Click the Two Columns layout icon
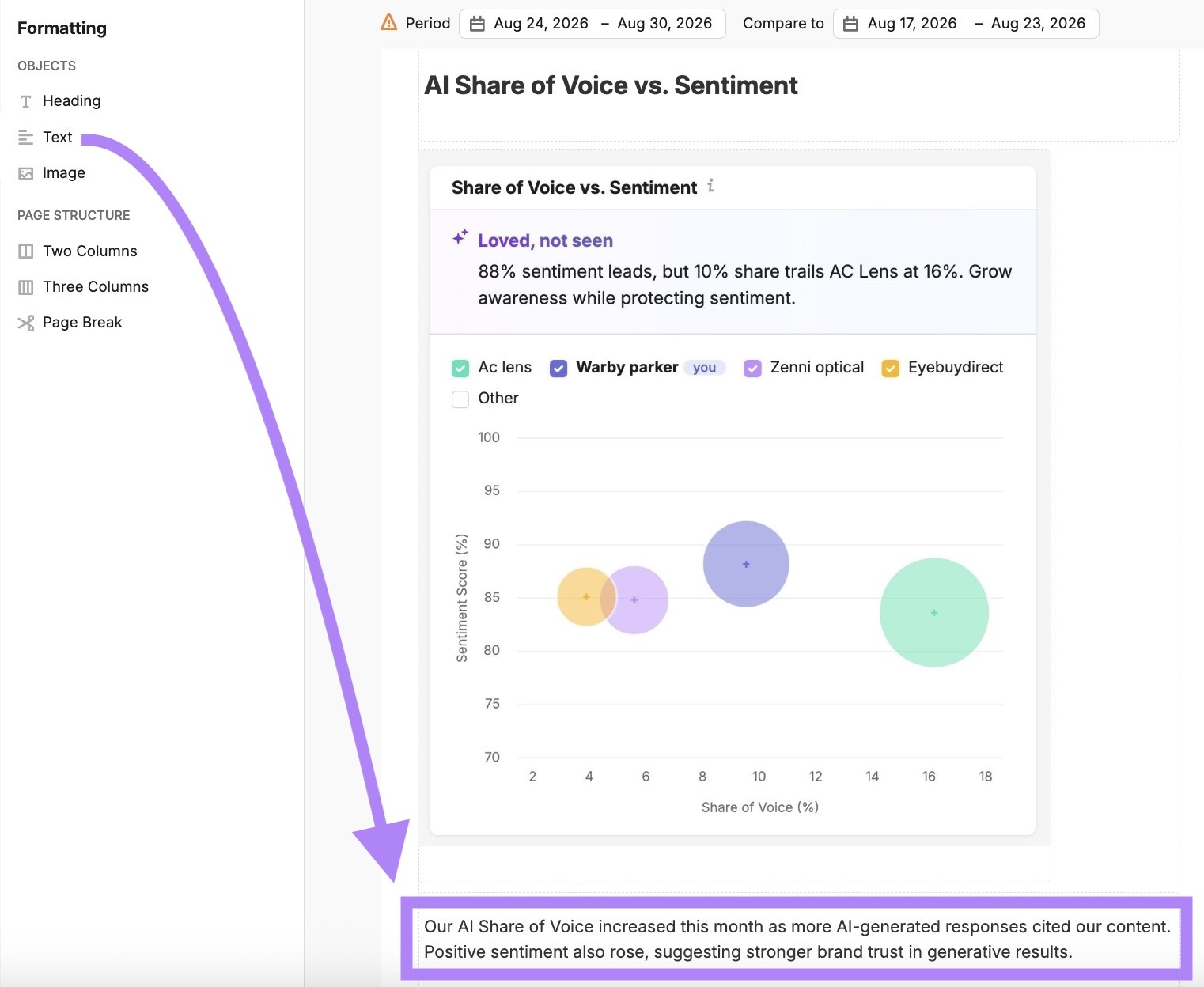Screen dimensions: 1204x987 [x=26, y=251]
